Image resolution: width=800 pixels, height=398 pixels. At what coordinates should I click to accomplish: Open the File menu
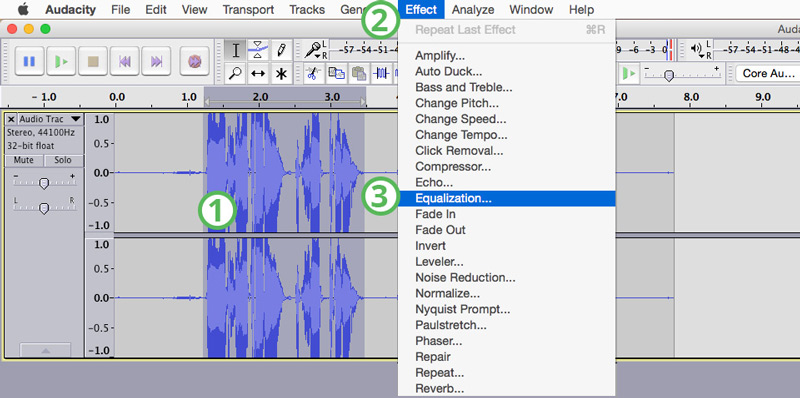(120, 10)
